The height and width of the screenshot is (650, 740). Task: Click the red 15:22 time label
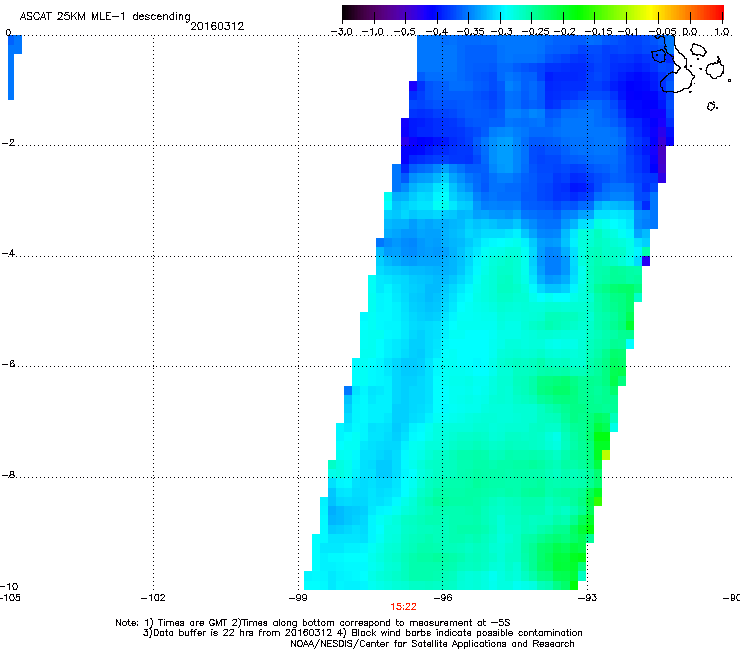404,607
